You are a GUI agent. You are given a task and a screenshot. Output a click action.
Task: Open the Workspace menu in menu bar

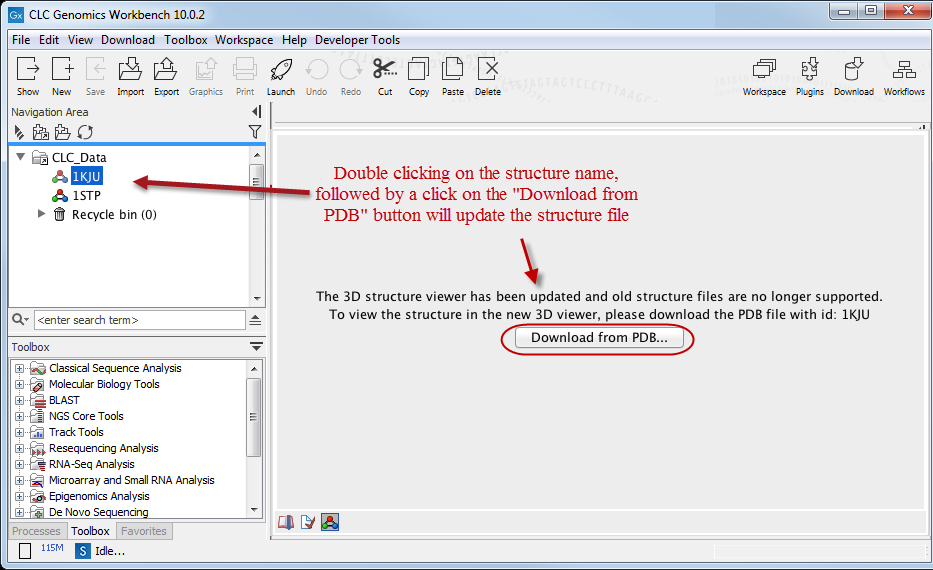click(244, 40)
